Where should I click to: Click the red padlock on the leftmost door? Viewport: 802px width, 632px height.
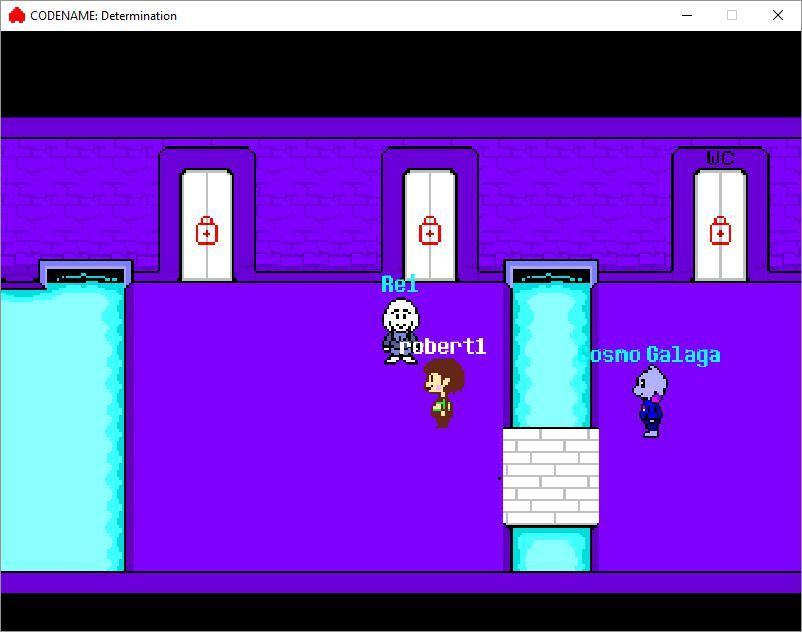tap(207, 230)
